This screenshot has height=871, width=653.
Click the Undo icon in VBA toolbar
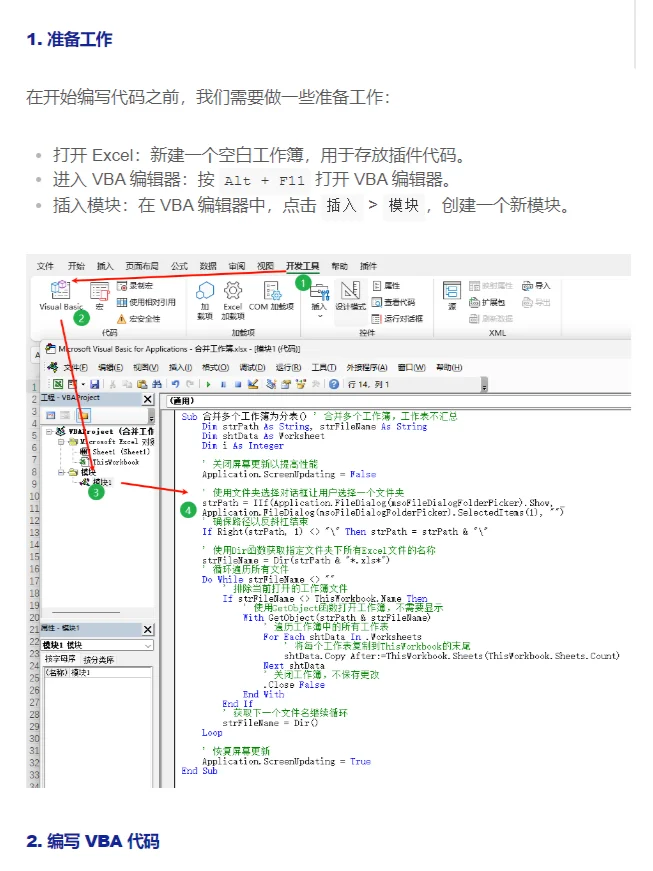175,384
